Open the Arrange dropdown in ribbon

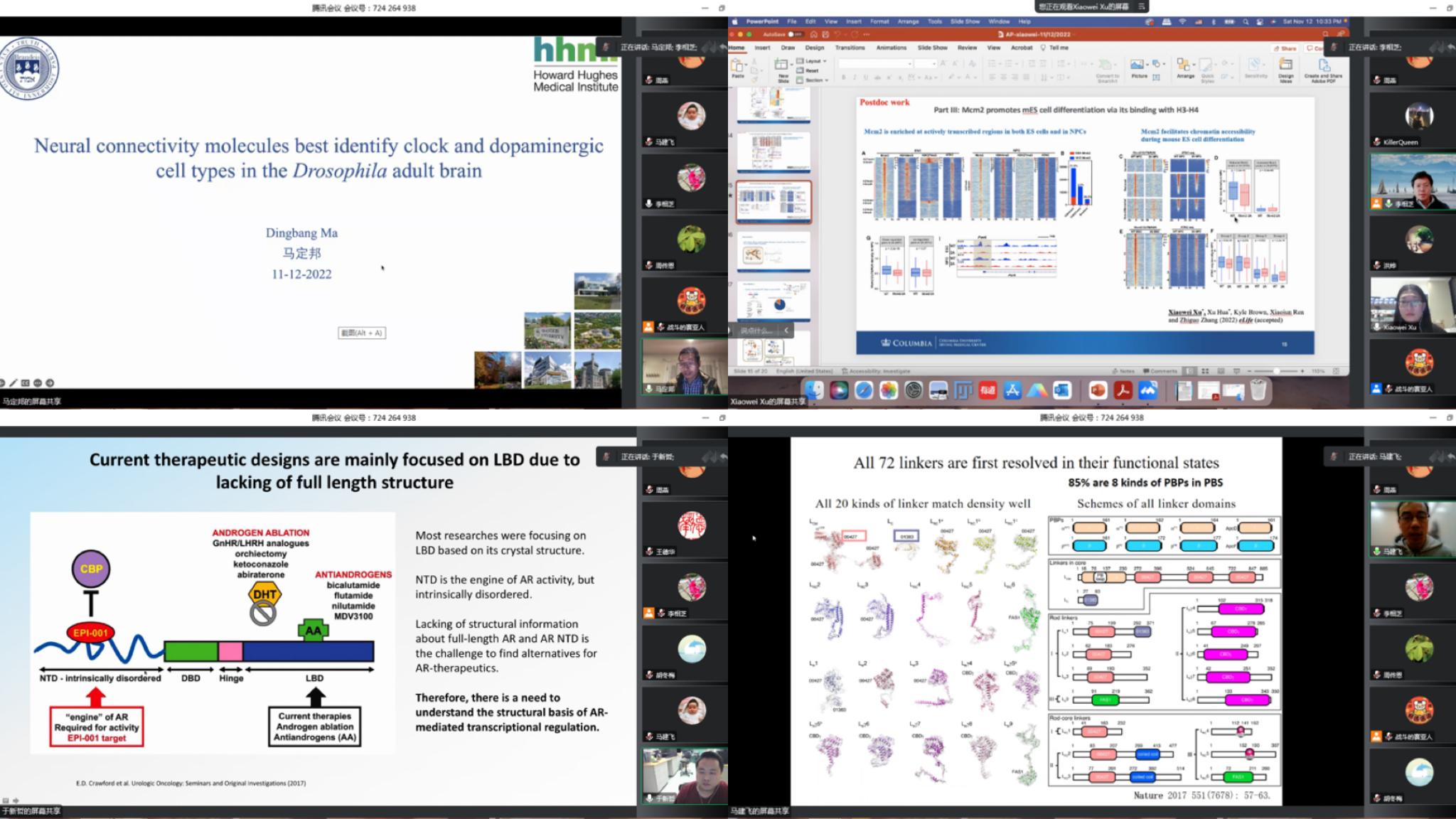(1194, 65)
